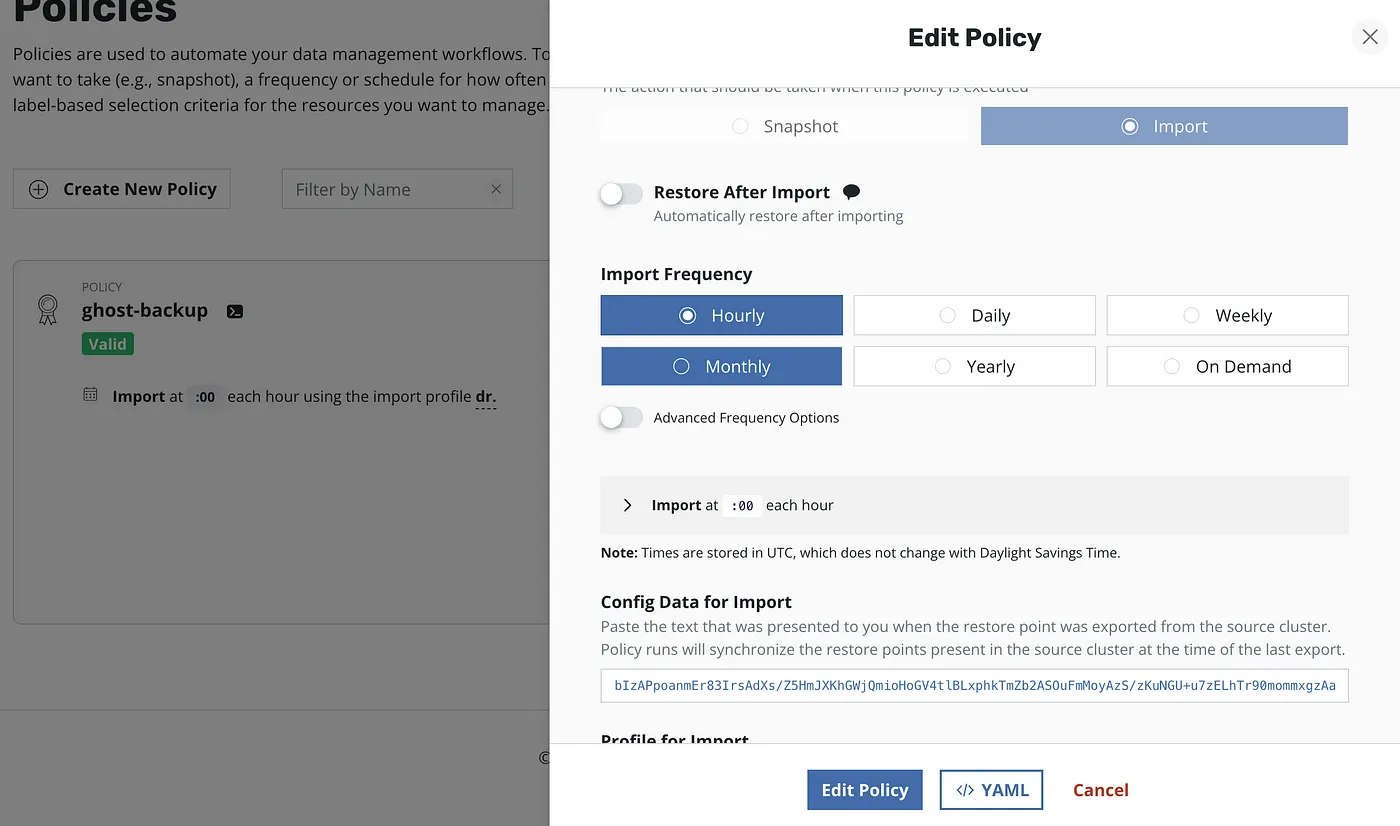Open the YAML view button

(991, 789)
